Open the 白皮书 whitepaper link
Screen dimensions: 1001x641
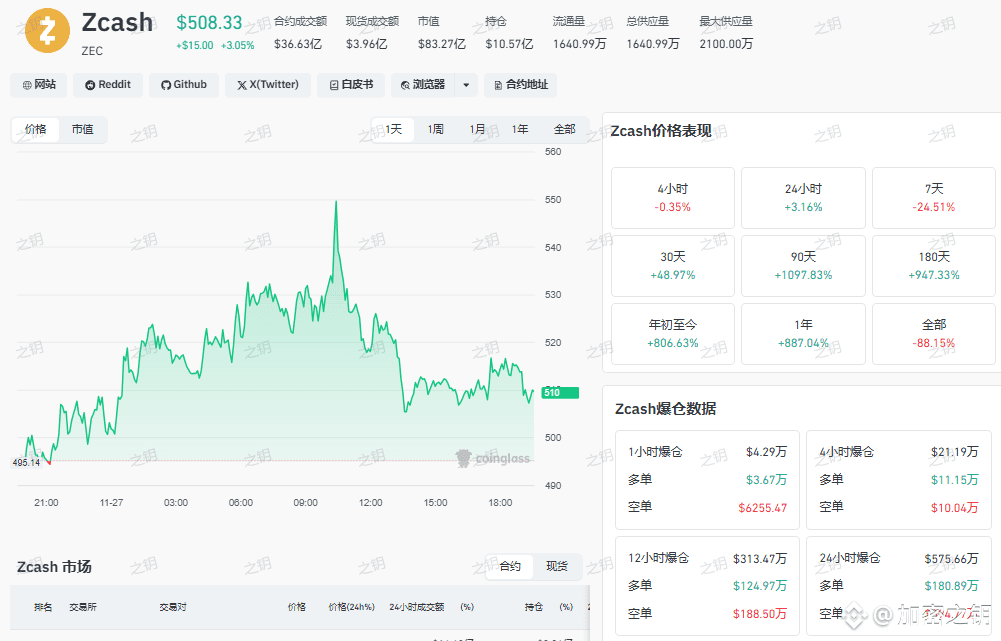coord(350,85)
